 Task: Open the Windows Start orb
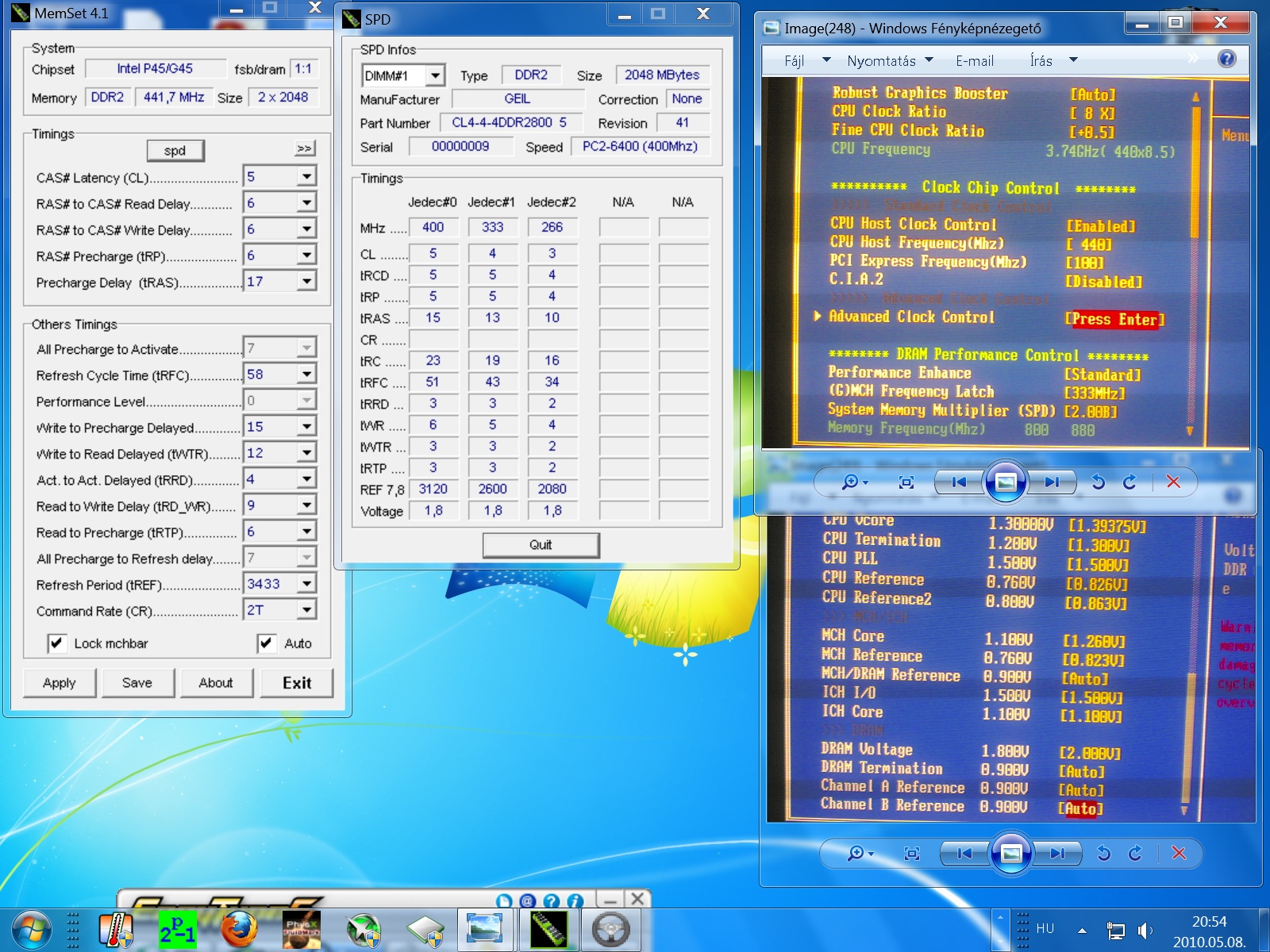point(32,930)
